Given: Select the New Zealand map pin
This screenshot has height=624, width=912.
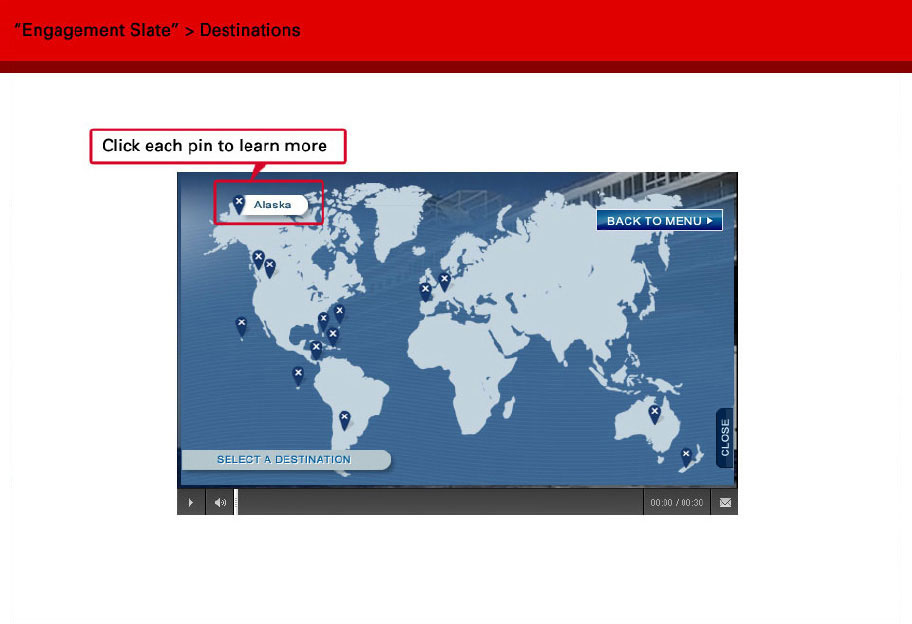Looking at the screenshot, I should pyautogui.click(x=686, y=457).
